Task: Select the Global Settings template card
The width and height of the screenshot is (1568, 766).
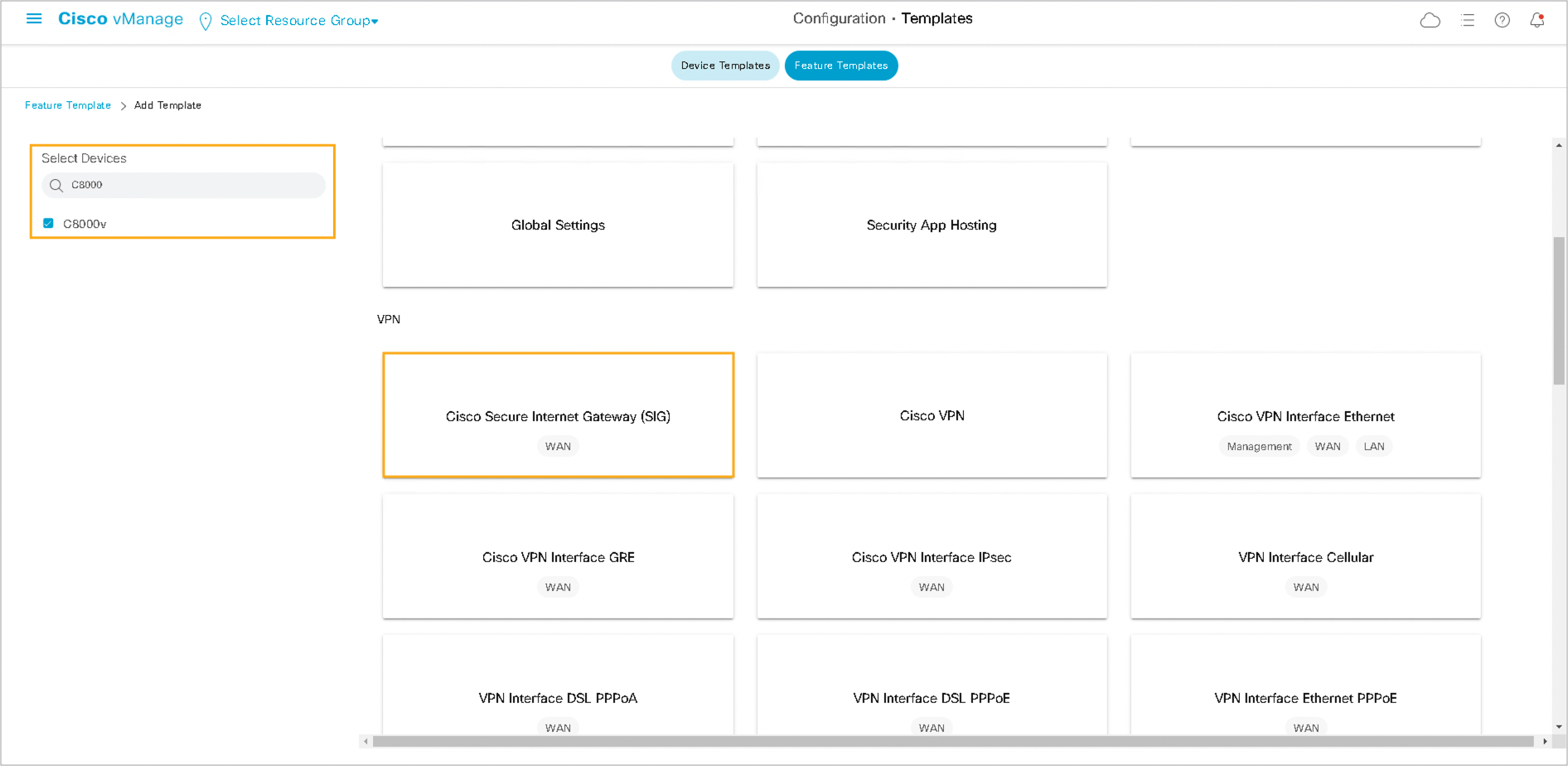Action: (x=558, y=225)
